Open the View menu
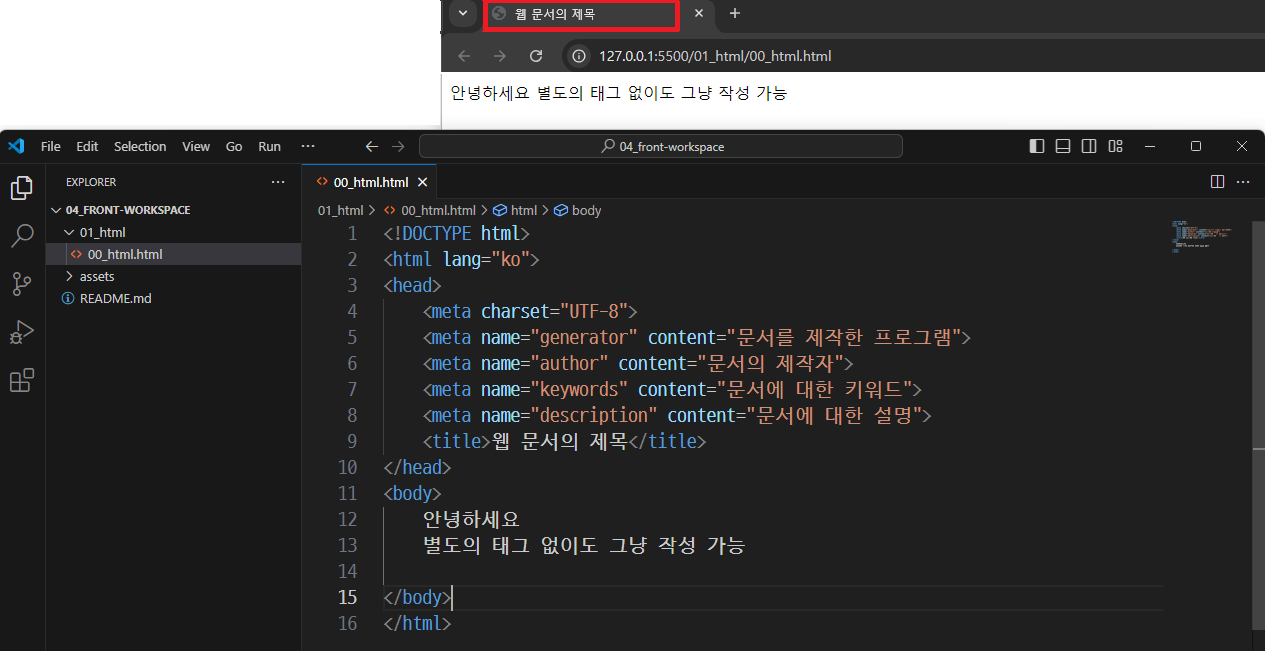The image size is (1265, 651). pos(196,146)
